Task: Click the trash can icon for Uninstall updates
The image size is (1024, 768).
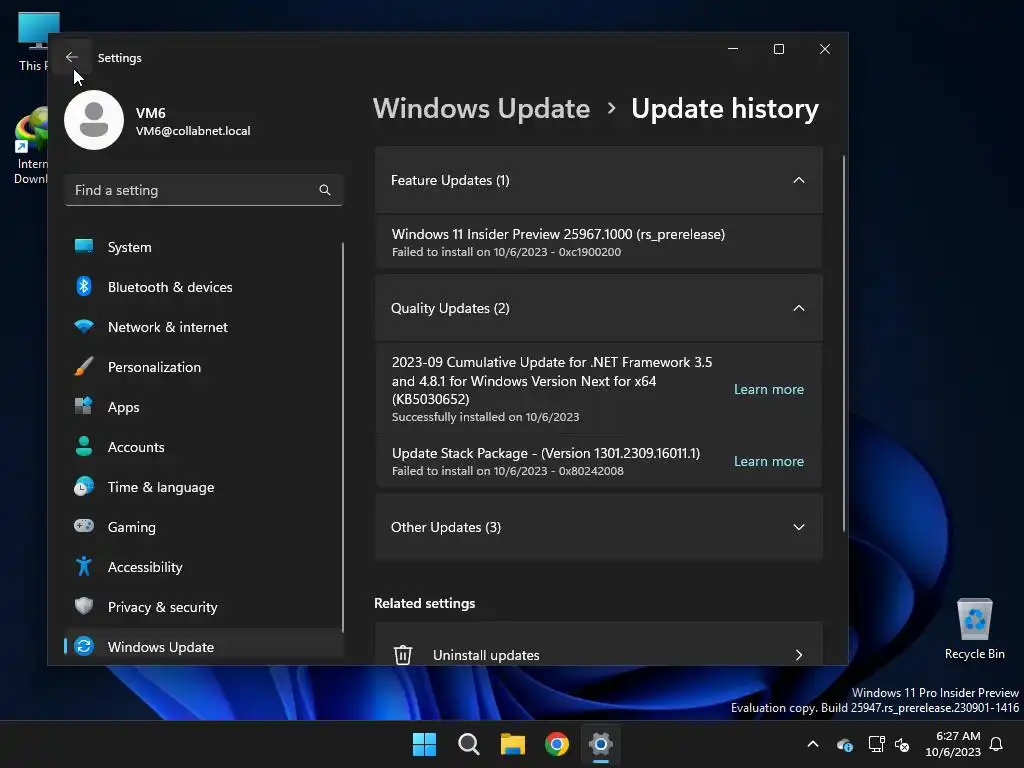Action: 403,654
